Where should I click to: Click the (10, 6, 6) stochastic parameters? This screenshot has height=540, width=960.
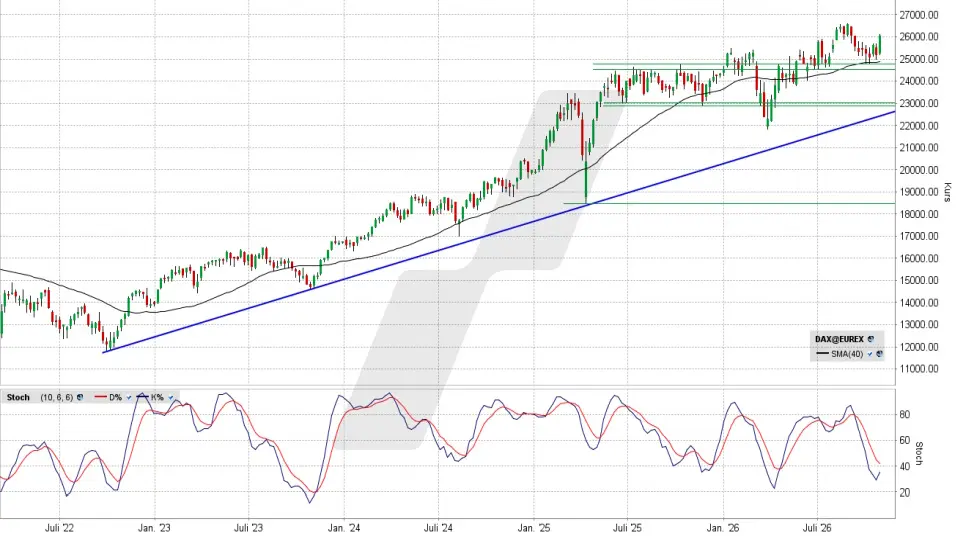57,397
